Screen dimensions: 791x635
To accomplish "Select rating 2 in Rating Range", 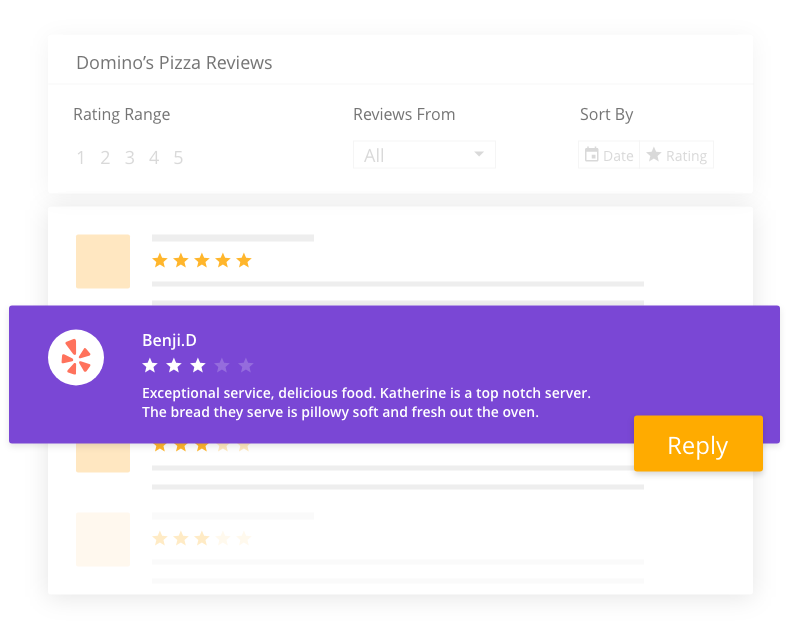I will coord(105,158).
